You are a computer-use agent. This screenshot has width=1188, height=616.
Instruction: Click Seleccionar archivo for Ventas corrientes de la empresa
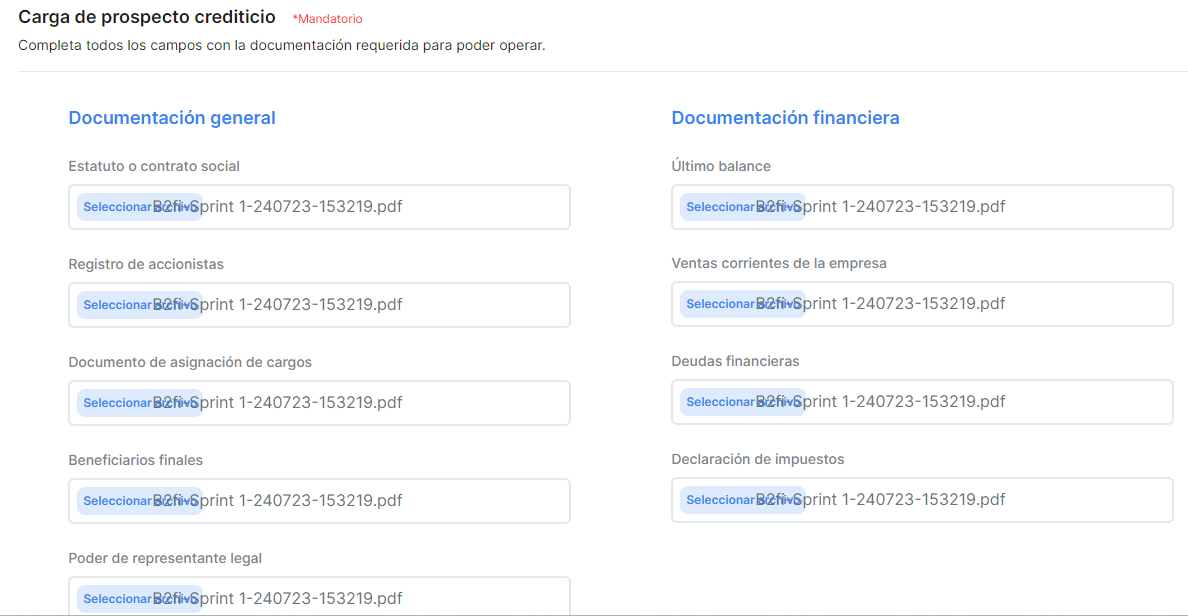(721, 304)
